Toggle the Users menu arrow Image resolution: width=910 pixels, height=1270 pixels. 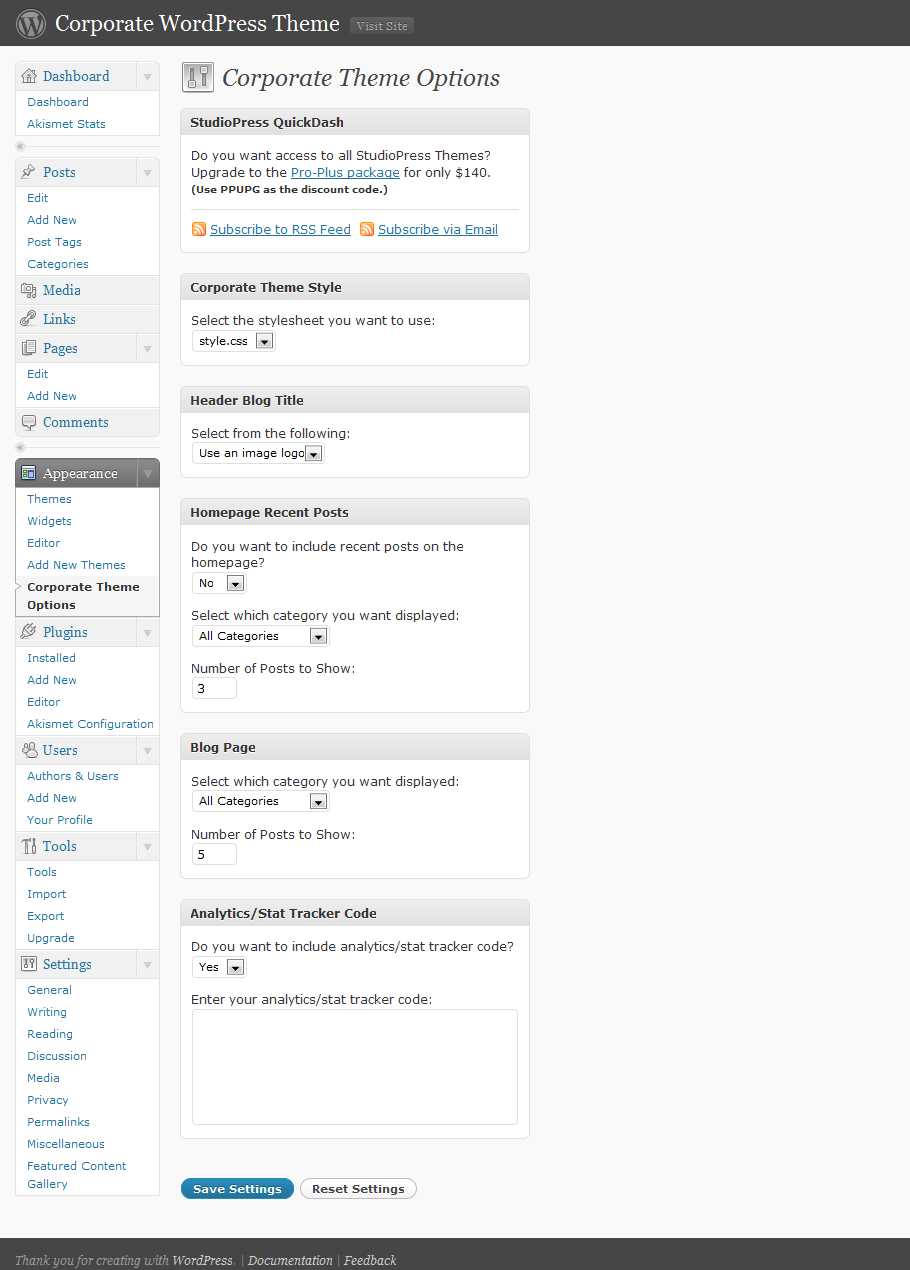click(x=147, y=750)
